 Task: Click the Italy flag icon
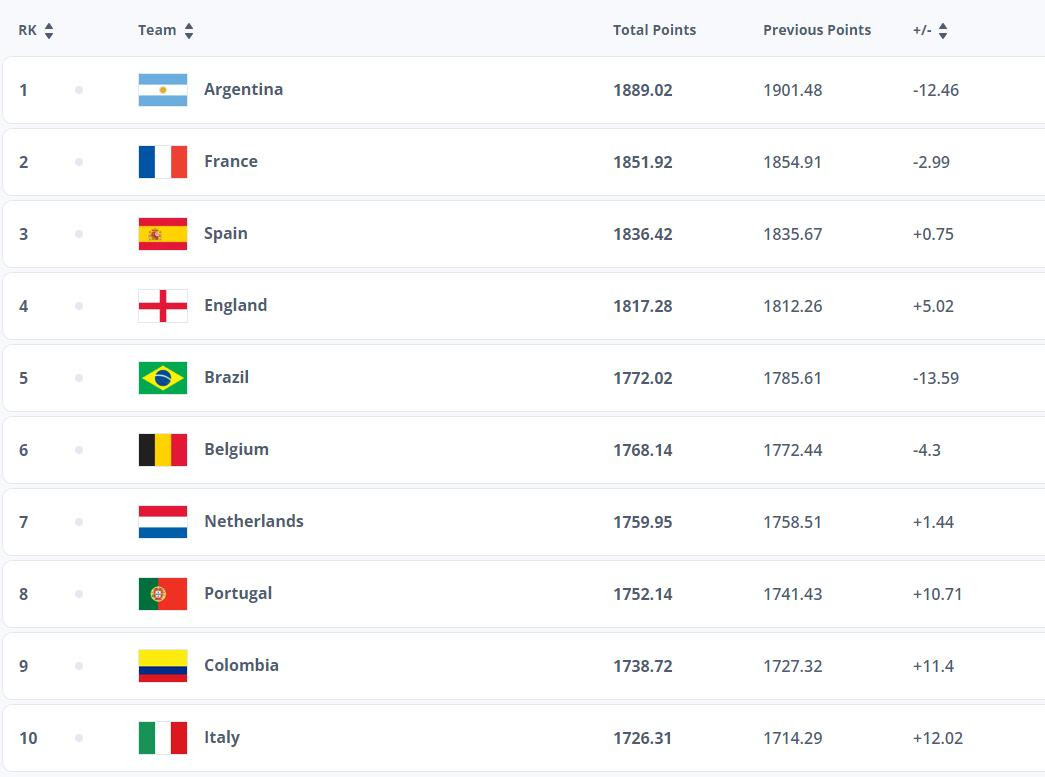[x=163, y=738]
